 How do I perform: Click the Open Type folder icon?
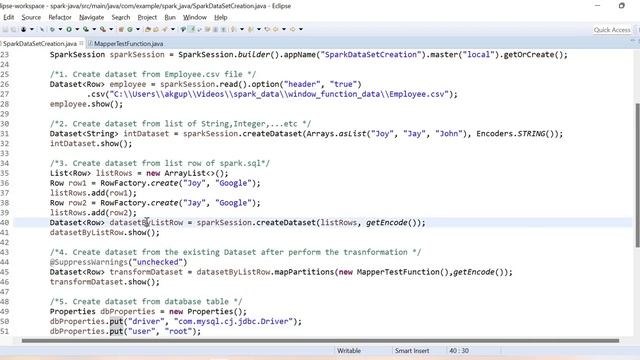pos(147,29)
